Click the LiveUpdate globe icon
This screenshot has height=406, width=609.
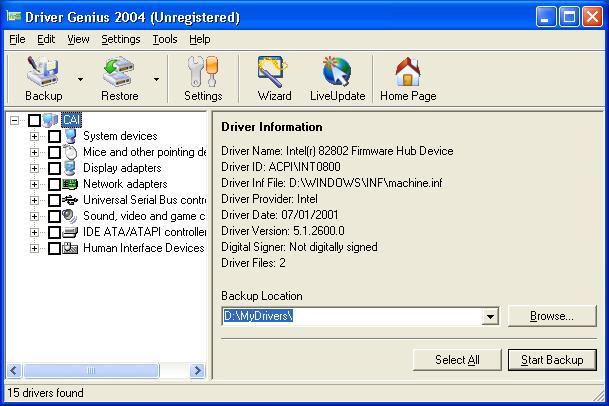click(337, 71)
